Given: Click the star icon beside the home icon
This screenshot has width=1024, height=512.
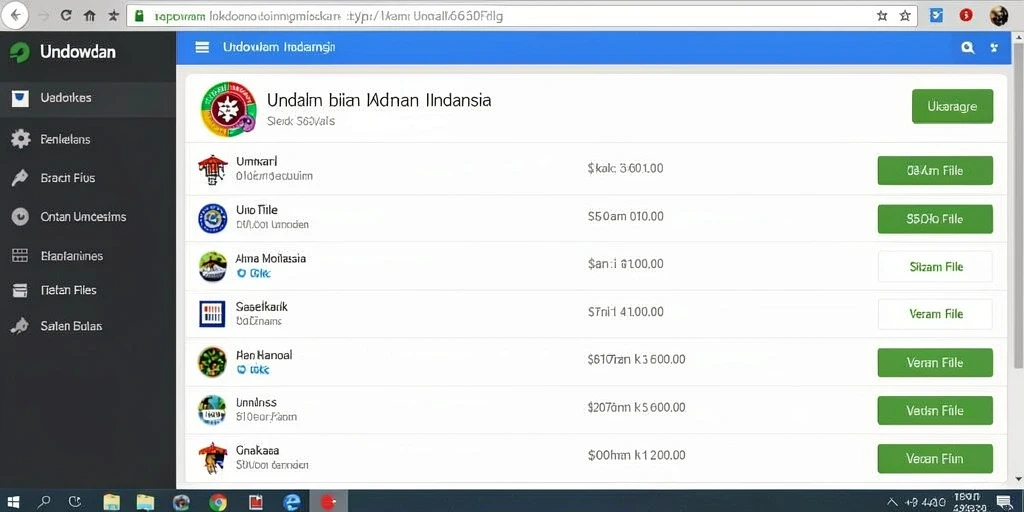Looking at the screenshot, I should tap(113, 16).
